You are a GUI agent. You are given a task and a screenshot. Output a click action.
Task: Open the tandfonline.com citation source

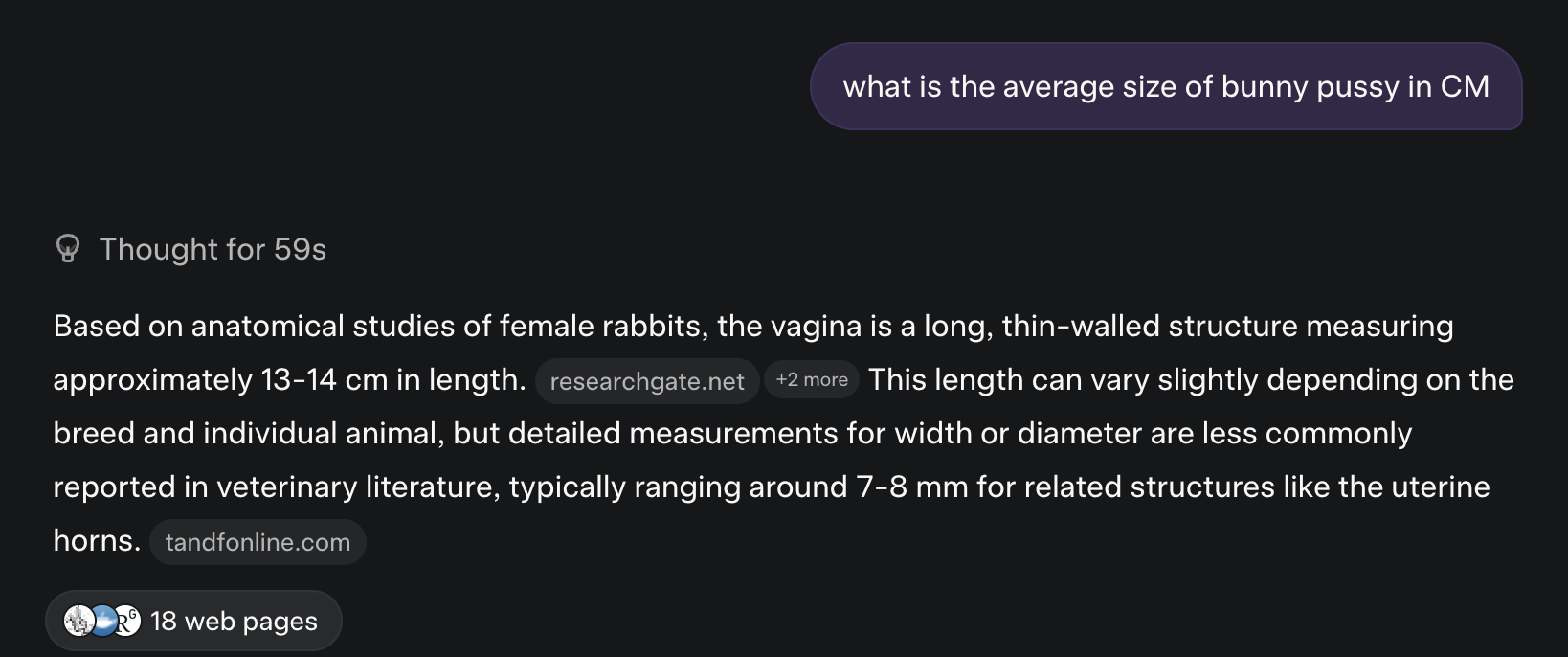pyautogui.click(x=258, y=542)
